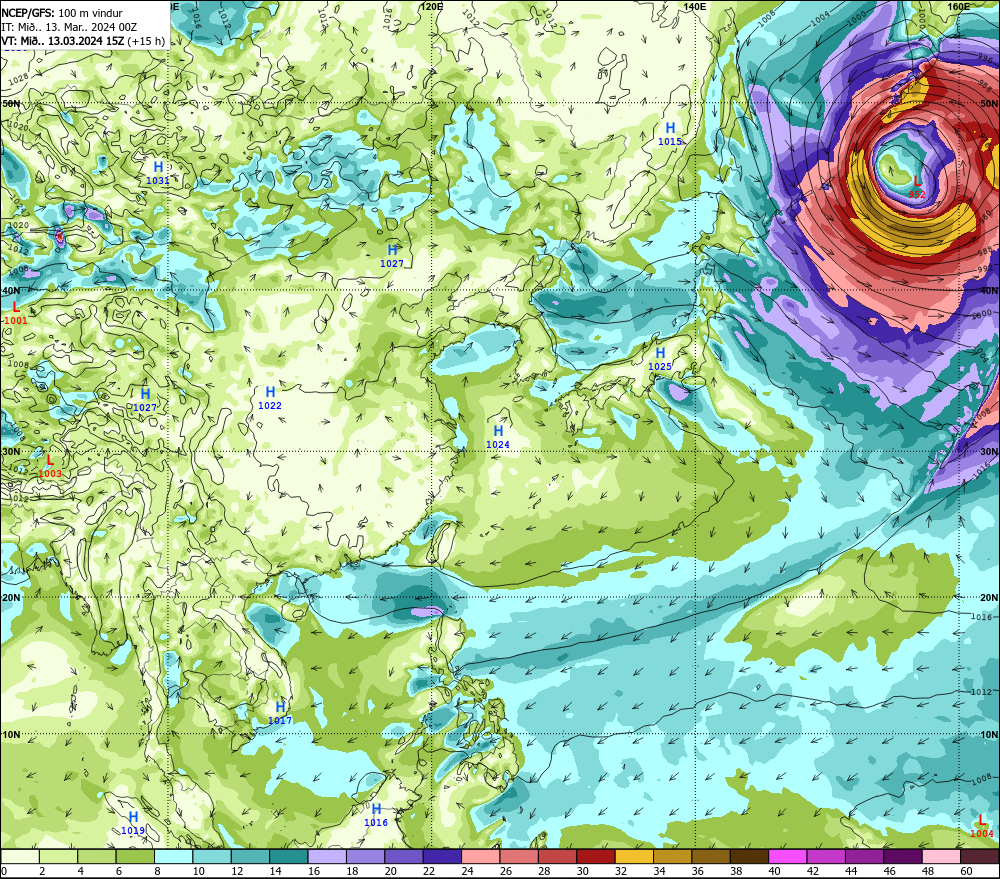This screenshot has height=879, width=1000.
Task: Click the 1019 high pressure value
Action: (133, 831)
